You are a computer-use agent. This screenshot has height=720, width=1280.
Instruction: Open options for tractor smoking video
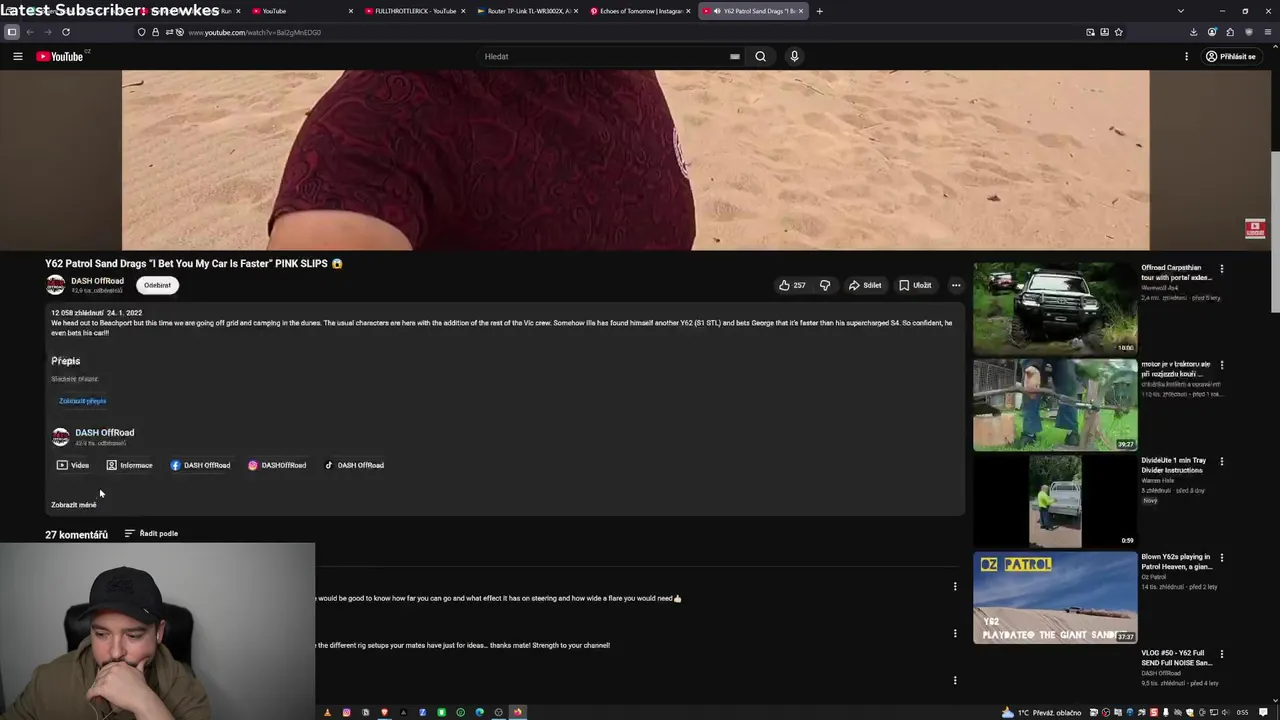[1221, 365]
